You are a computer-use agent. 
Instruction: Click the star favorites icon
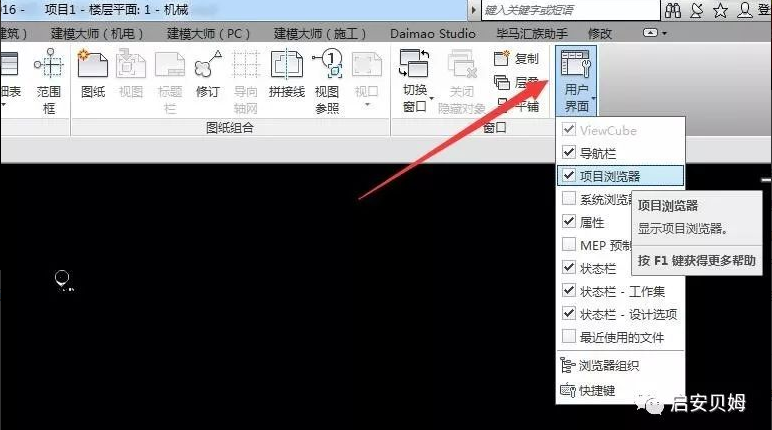pos(720,10)
